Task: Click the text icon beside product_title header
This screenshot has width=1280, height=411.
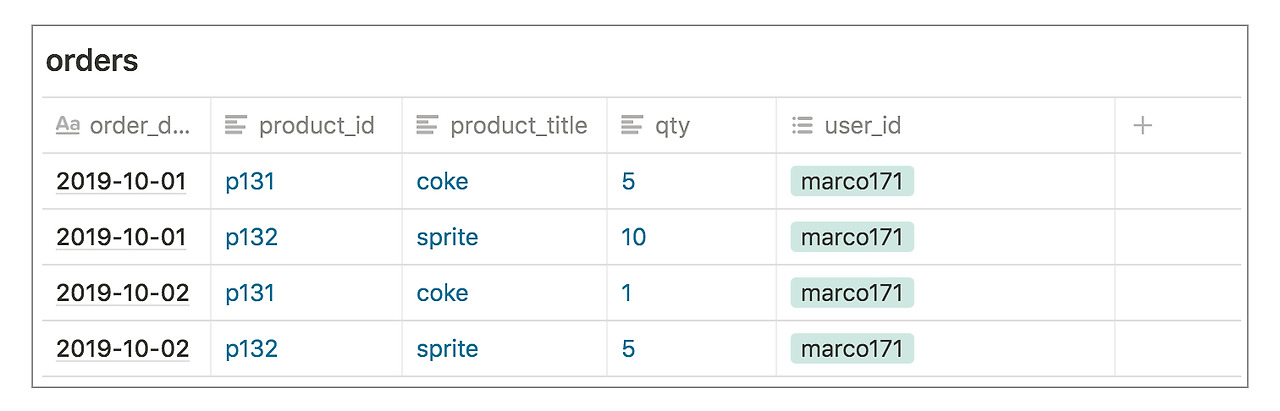Action: tap(427, 126)
